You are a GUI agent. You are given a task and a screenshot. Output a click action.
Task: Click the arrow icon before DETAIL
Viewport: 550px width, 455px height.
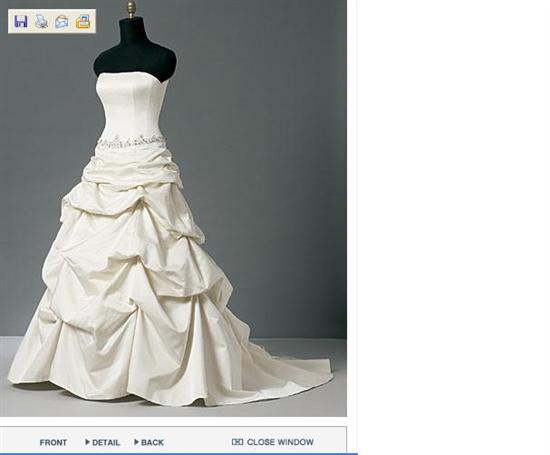[87, 442]
